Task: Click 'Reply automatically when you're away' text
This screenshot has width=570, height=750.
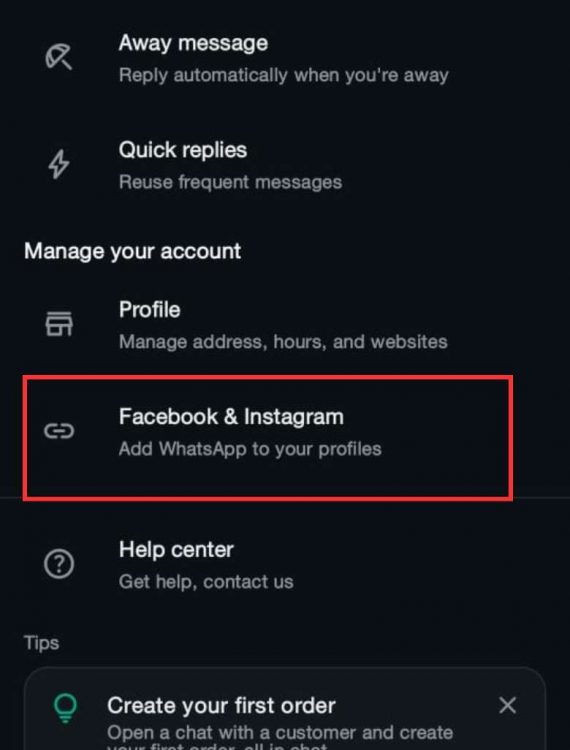Action: (284, 75)
